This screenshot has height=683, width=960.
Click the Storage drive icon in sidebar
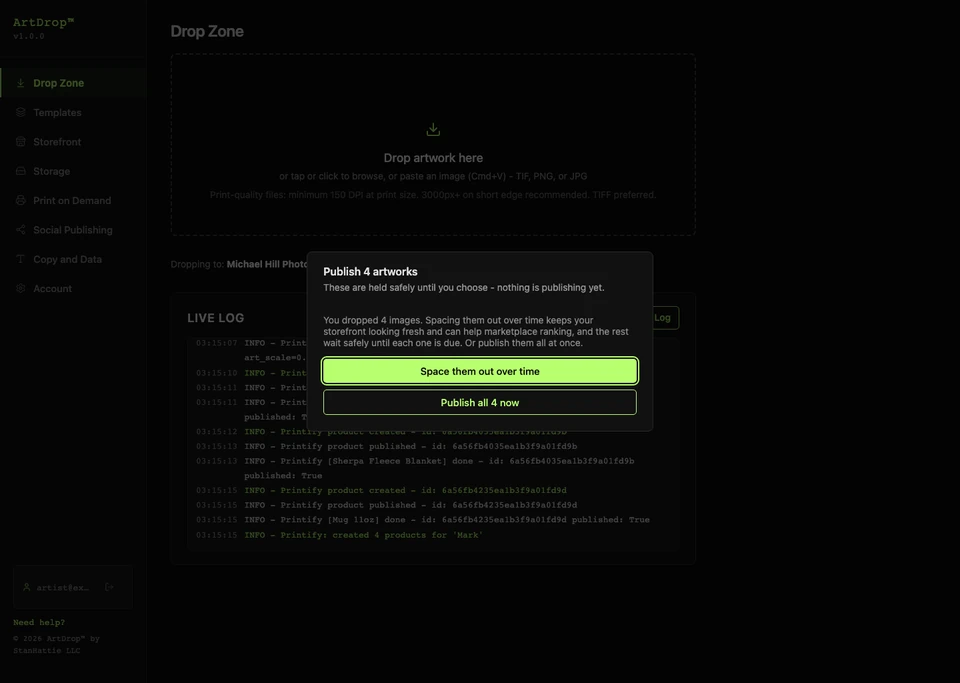pyautogui.click(x=20, y=171)
